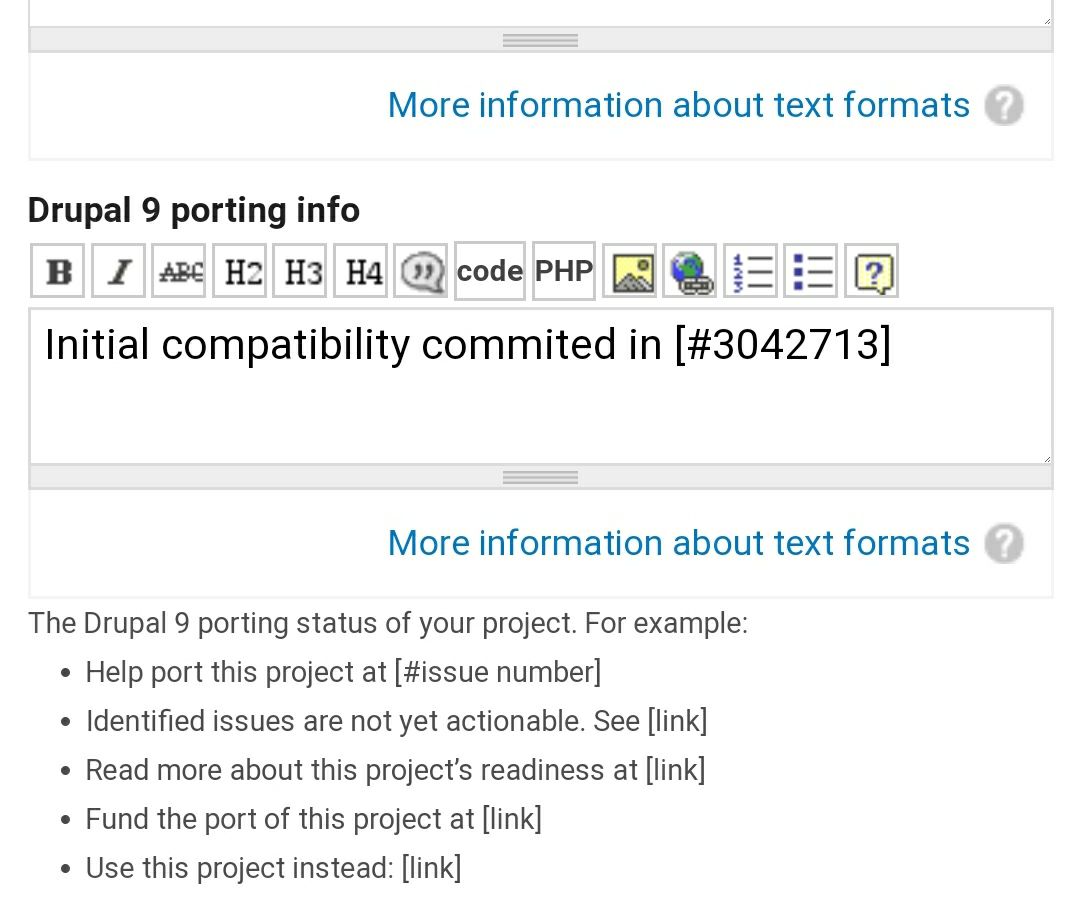1080x898 pixels.
Task: Click the example 'Fund the port of this project at [link]'
Action: [x=313, y=819]
